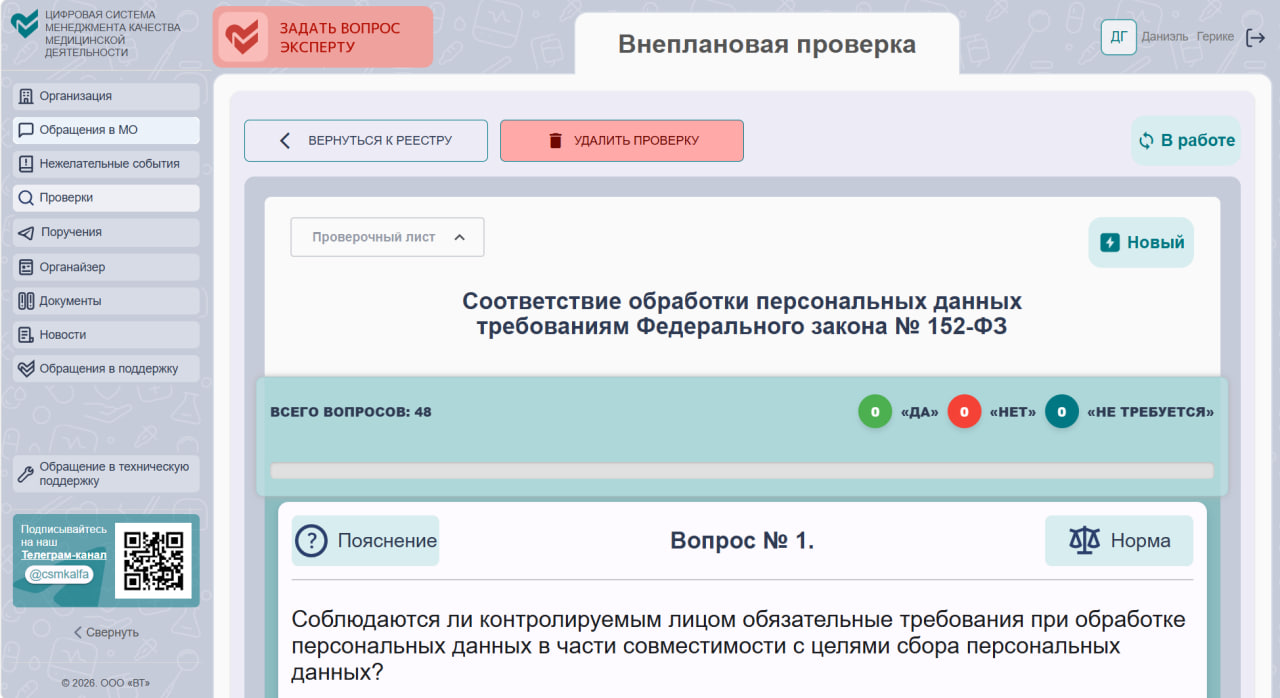Image resolution: width=1280 pixels, height=698 pixels.
Task: Open the Нежелательные события section
Action: 106,164
